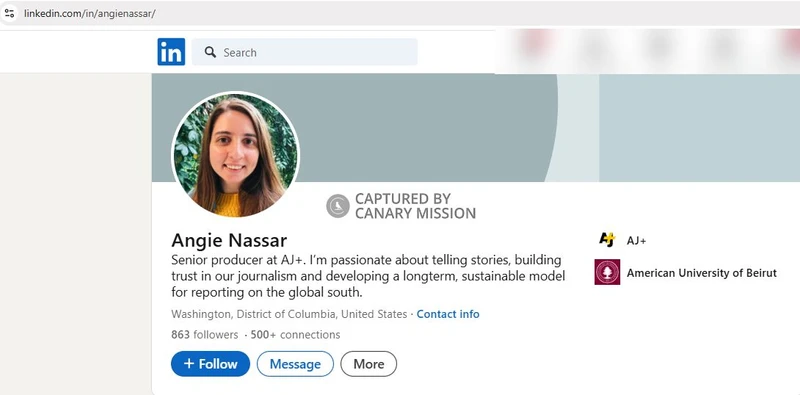Open American University of Beirut link
The height and width of the screenshot is (395, 800).
coord(702,273)
